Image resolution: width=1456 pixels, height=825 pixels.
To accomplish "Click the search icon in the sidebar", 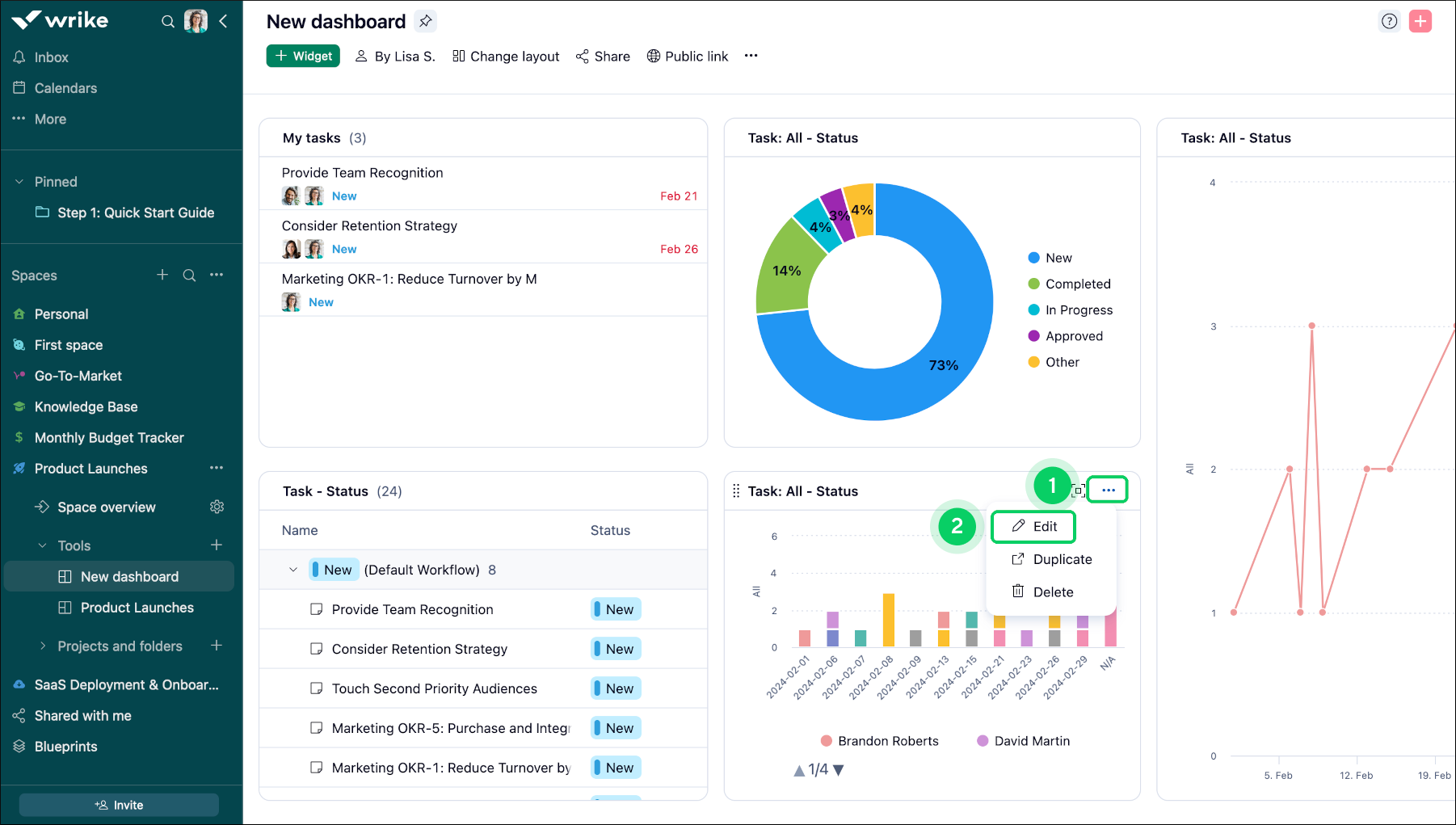I will pyautogui.click(x=167, y=21).
